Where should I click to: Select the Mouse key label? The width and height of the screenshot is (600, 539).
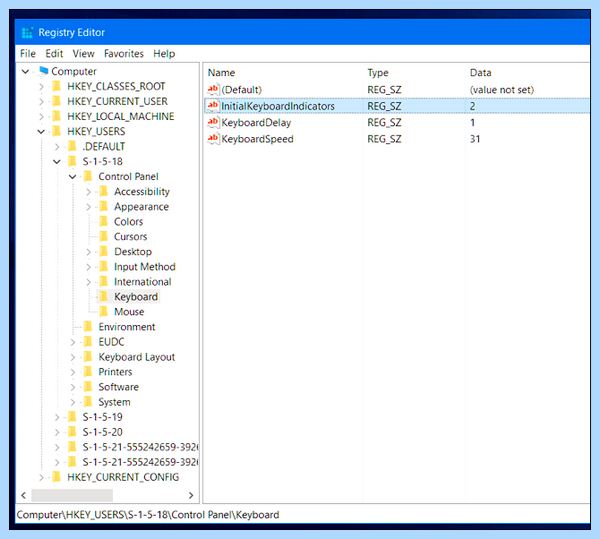tap(129, 312)
